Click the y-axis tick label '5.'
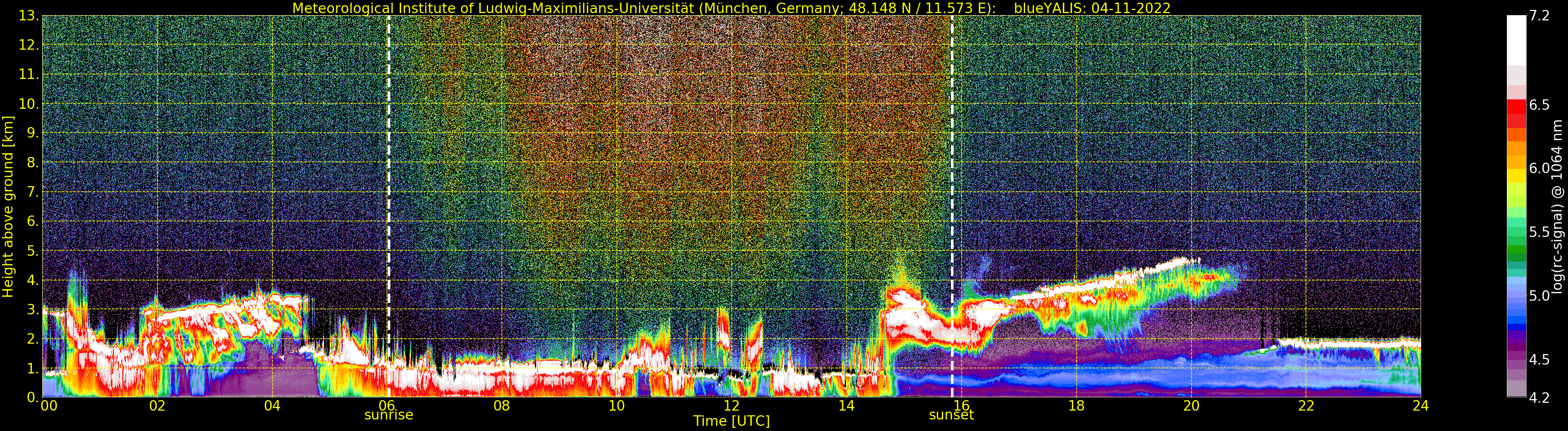The height and width of the screenshot is (431, 1568). coord(32,251)
